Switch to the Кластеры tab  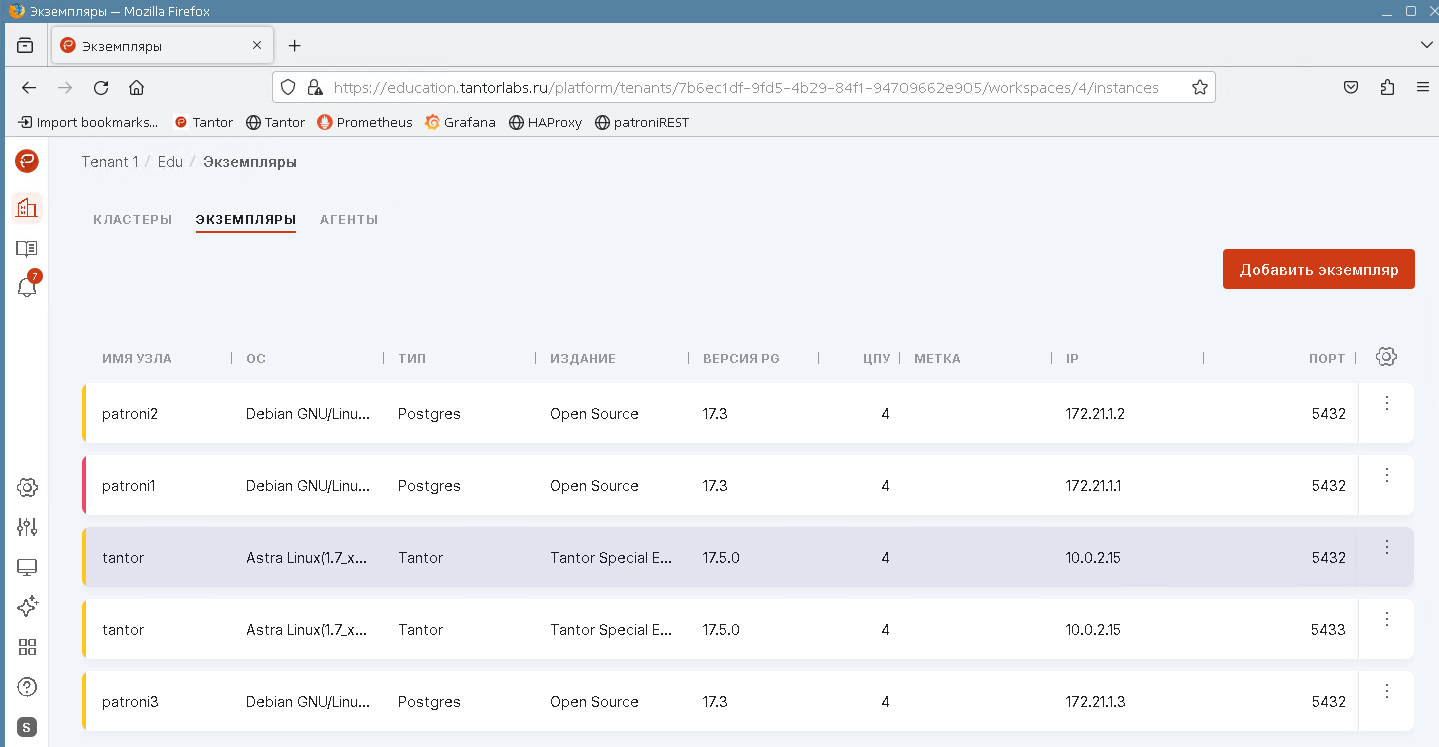132,220
